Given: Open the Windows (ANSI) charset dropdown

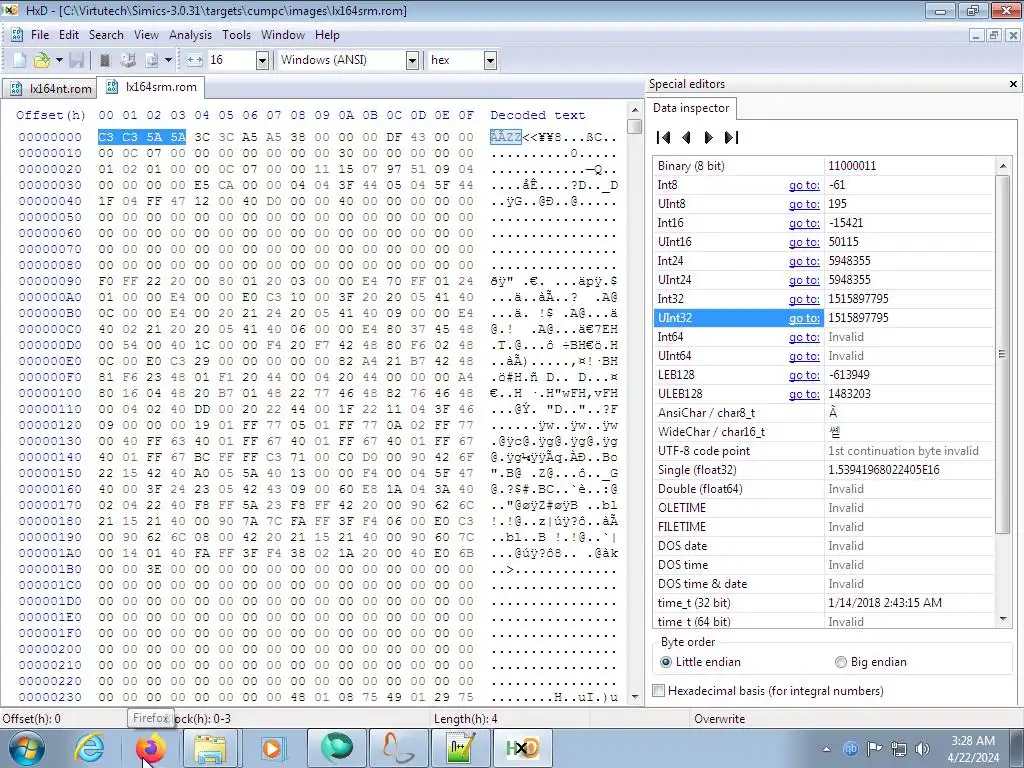Looking at the screenshot, I should click(412, 60).
